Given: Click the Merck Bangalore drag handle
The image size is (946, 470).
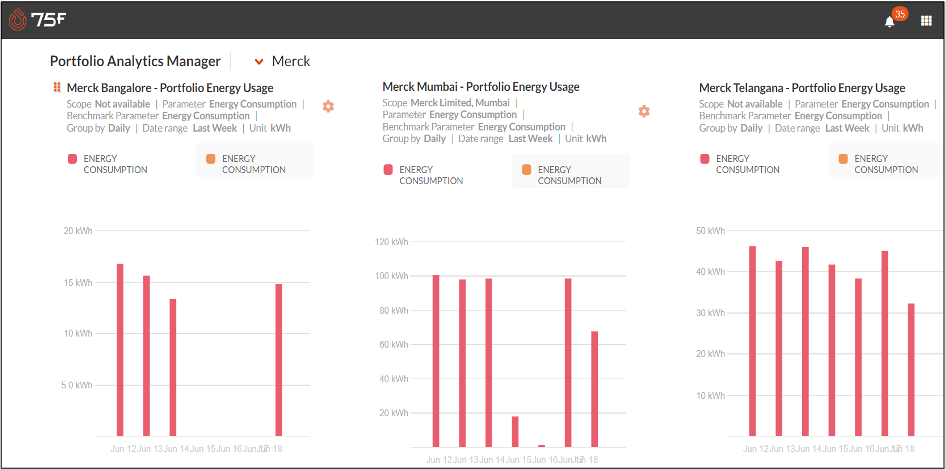Looking at the screenshot, I should (x=57, y=88).
